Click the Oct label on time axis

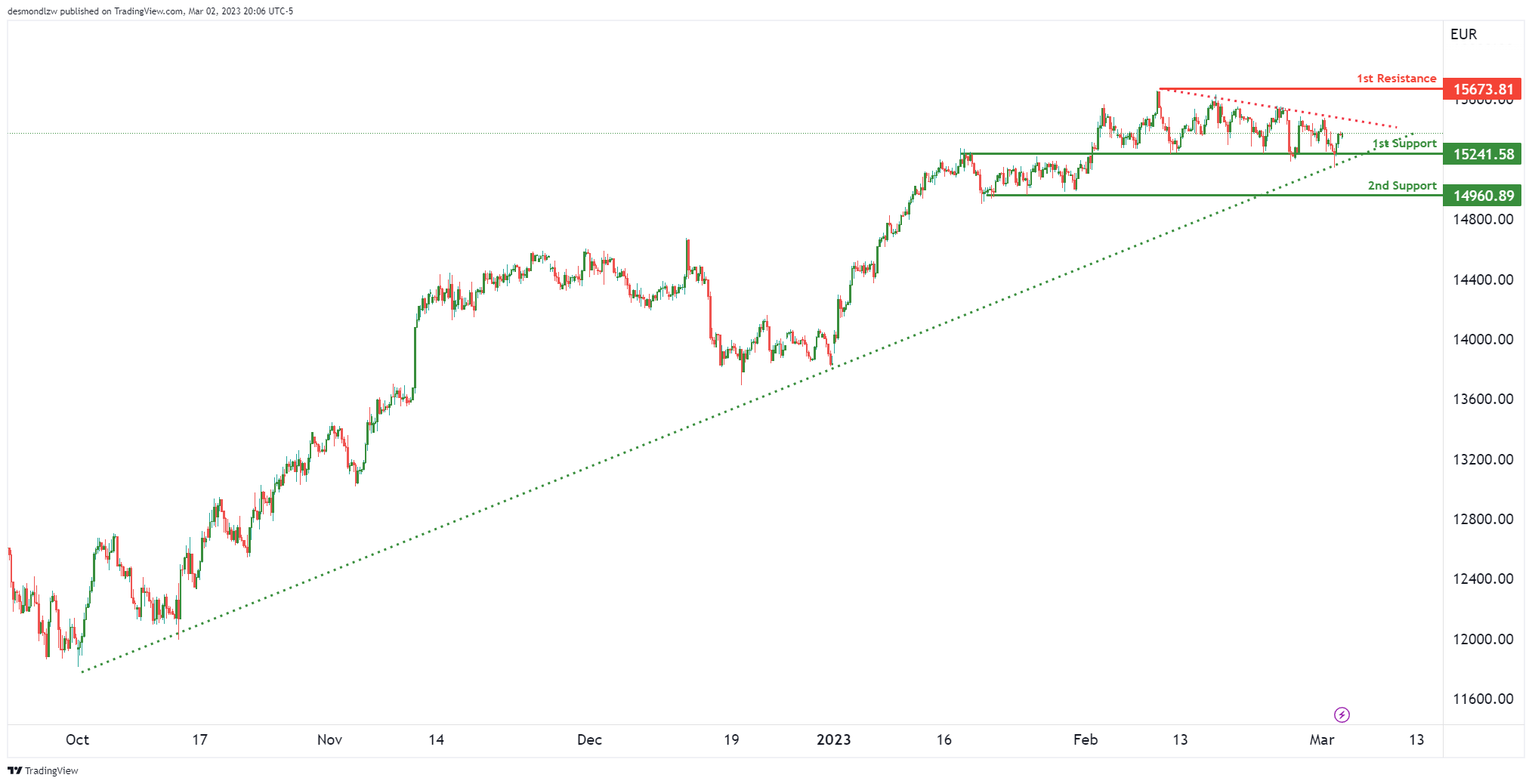tap(77, 740)
